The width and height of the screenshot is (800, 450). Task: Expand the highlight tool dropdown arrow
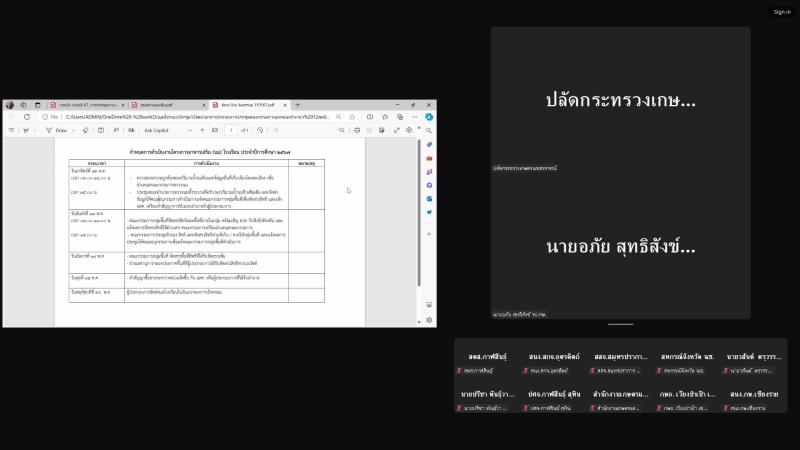[x=36, y=130]
